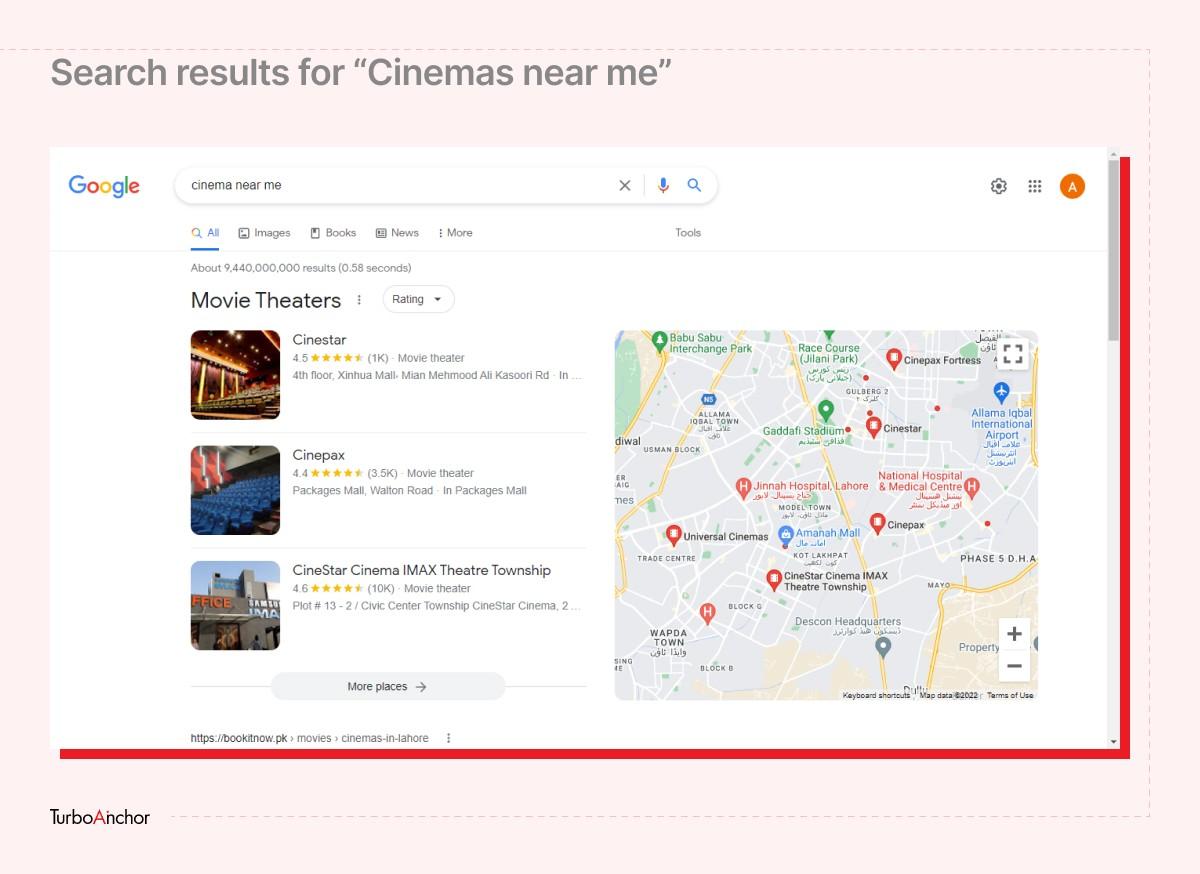This screenshot has width=1200, height=874.
Task: Click Amanah Mall shopping marker
Action: [x=786, y=535]
